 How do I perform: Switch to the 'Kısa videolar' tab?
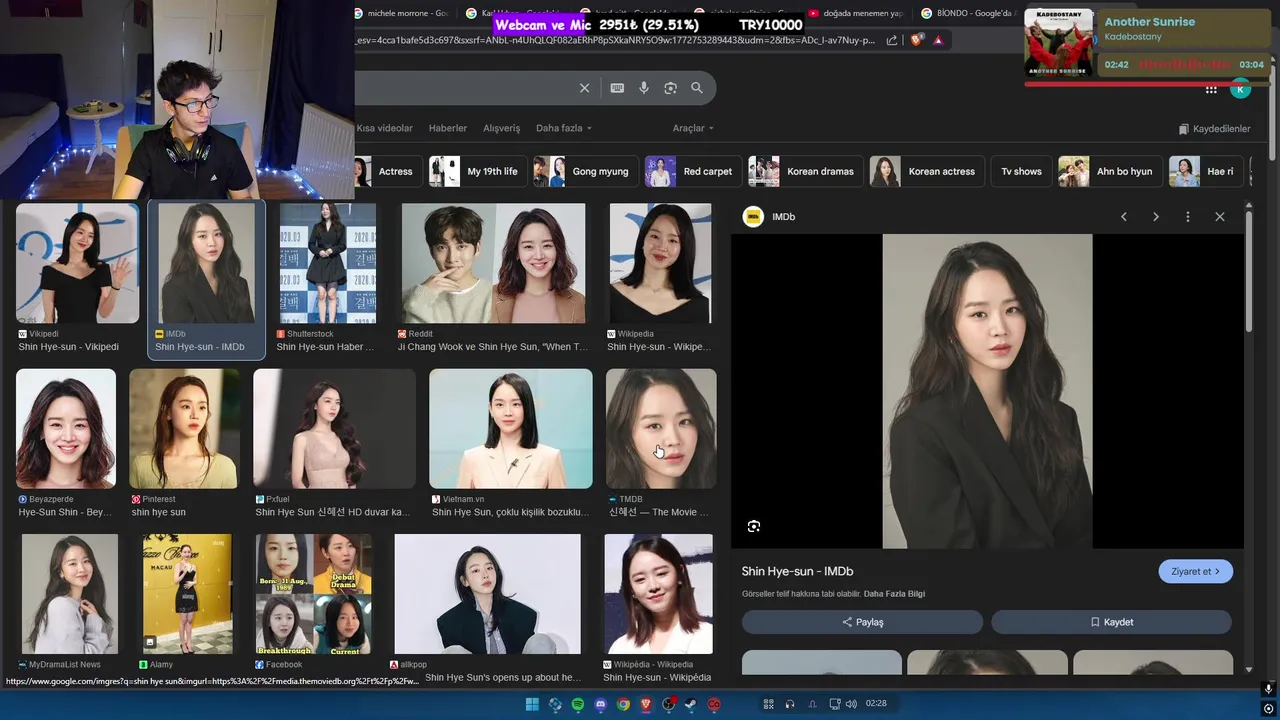385,128
